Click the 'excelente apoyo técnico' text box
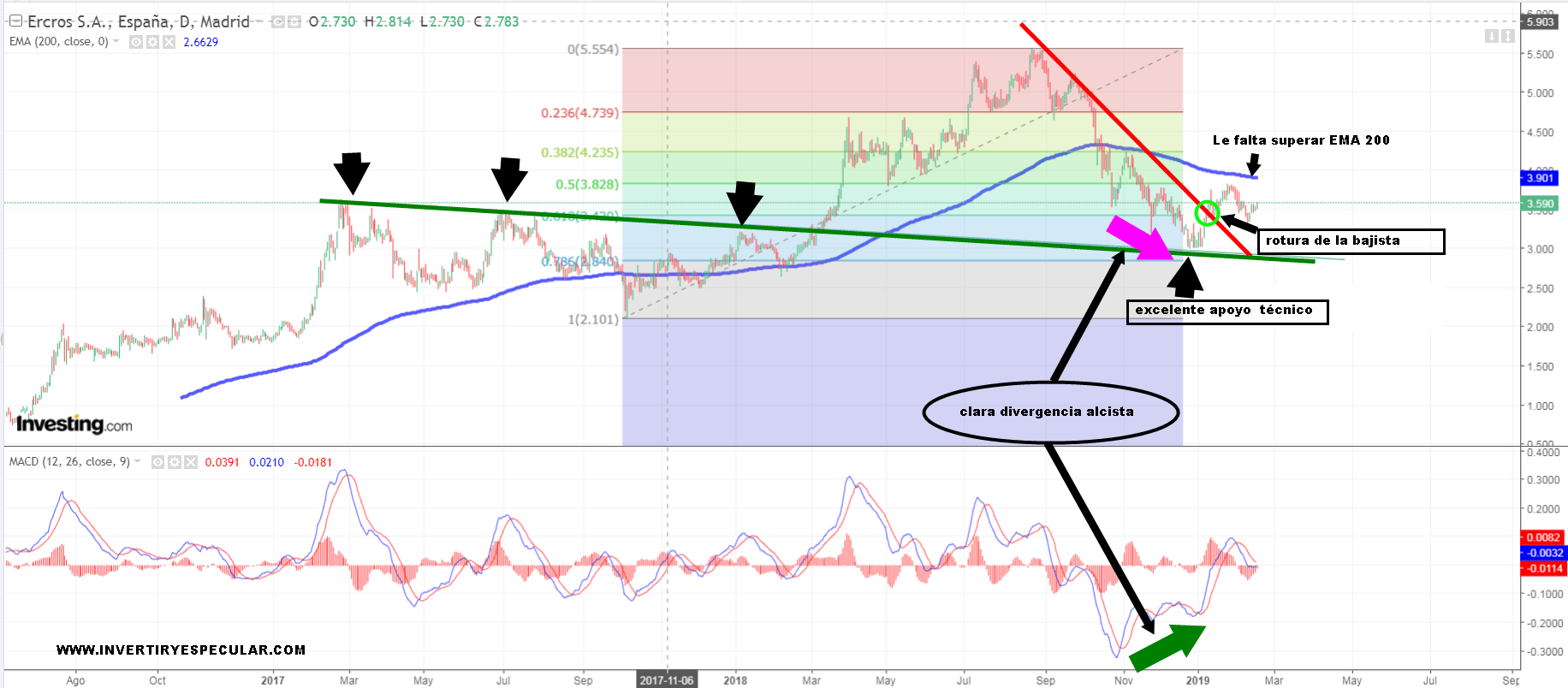Viewport: 1568px width, 688px height. [1227, 311]
